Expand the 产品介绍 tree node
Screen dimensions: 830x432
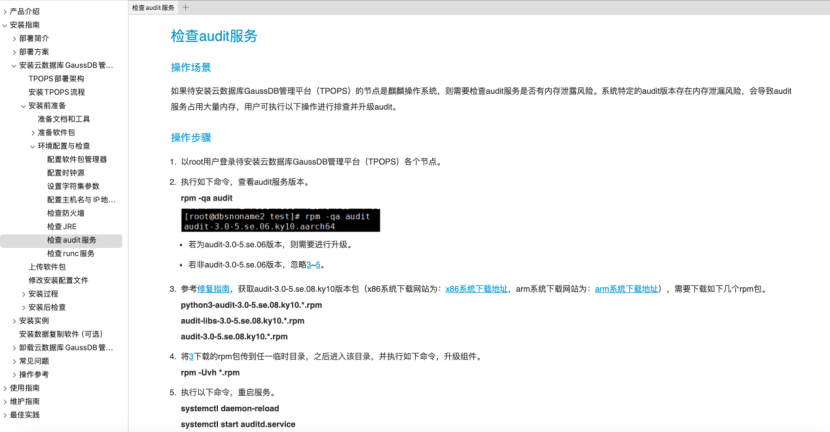tap(5, 12)
